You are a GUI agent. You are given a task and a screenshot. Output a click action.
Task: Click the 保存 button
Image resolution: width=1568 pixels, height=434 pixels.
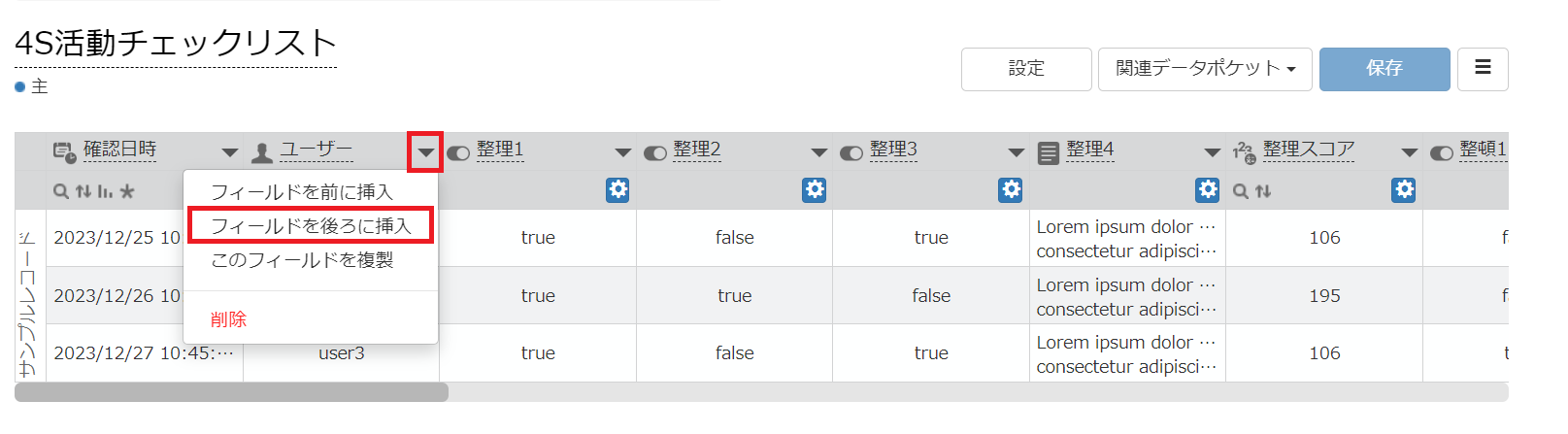[1385, 69]
